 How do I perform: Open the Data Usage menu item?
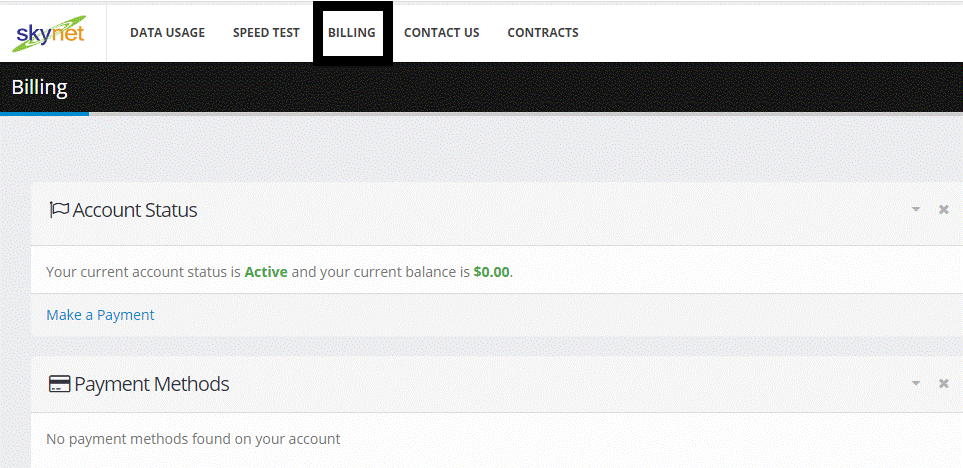click(x=168, y=33)
